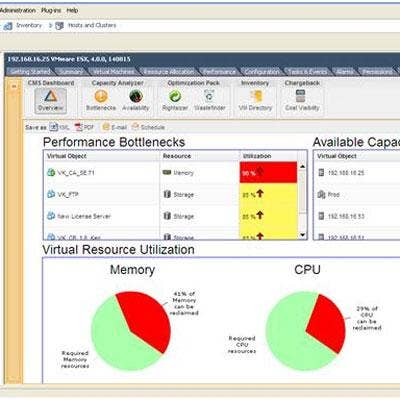Click the bottlenecks list scroll down arrow
The height and width of the screenshot is (400, 400).
302,235
